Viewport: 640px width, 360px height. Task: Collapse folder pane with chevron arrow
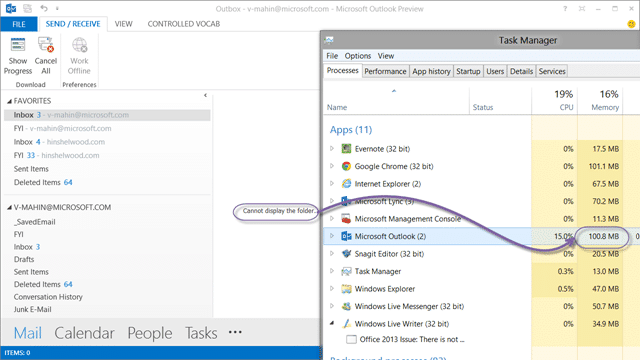point(205,95)
